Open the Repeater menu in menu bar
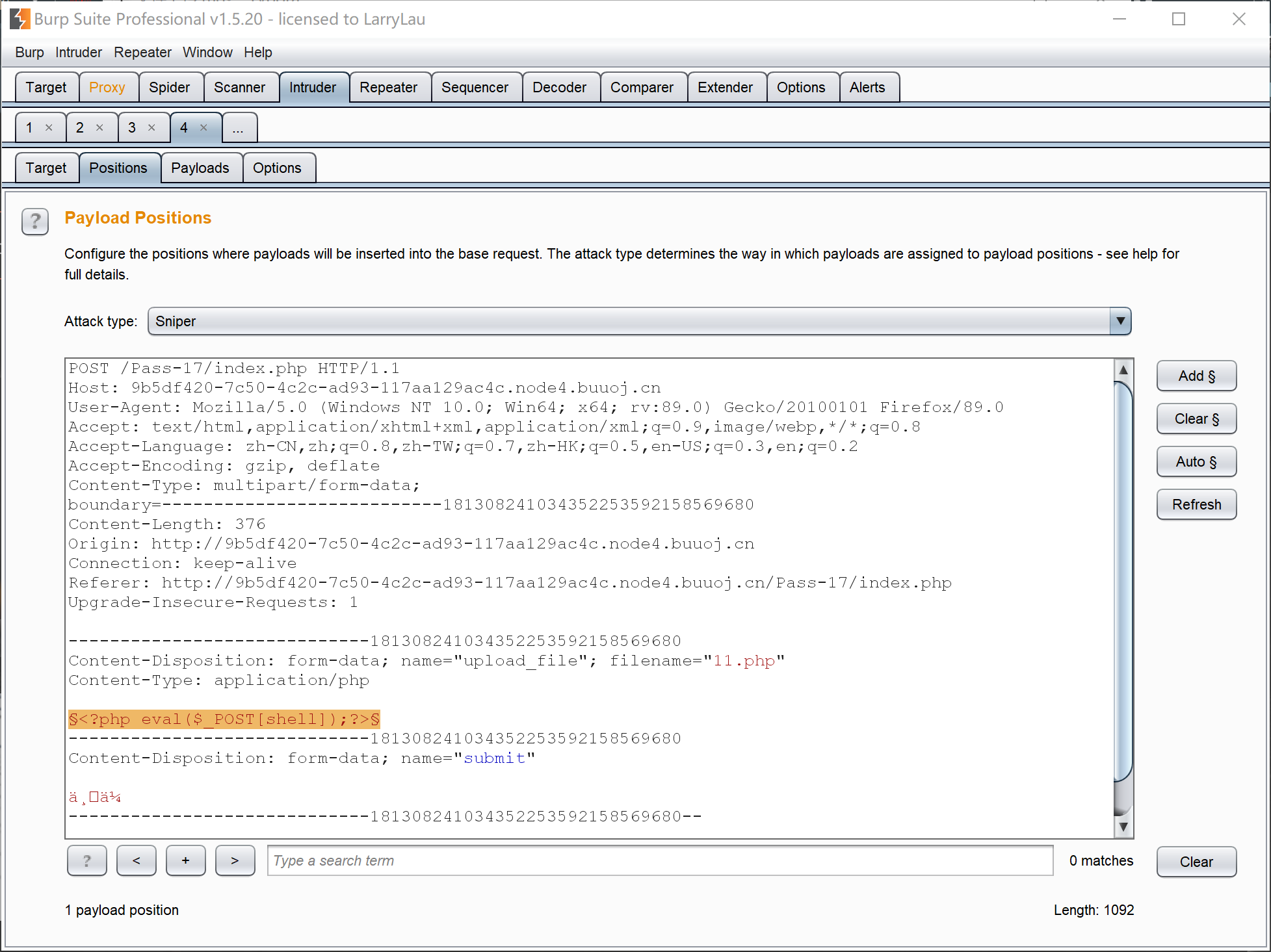 (142, 52)
